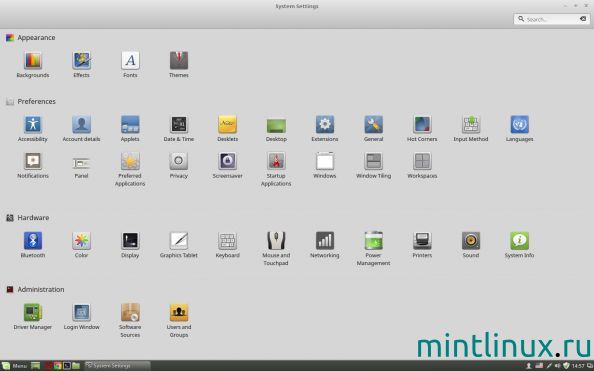The width and height of the screenshot is (594, 371).
Task: Open the volume applet in the tray
Action: (557, 366)
